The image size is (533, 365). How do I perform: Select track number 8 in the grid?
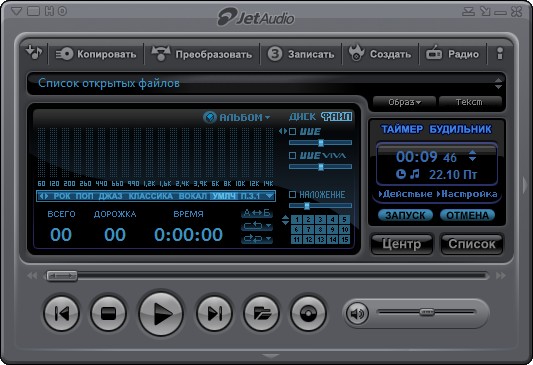[x=321, y=230]
